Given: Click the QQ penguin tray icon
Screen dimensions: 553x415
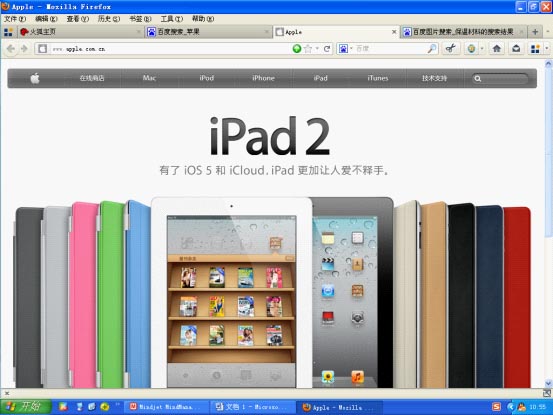Looking at the screenshot, I should coord(522,407).
